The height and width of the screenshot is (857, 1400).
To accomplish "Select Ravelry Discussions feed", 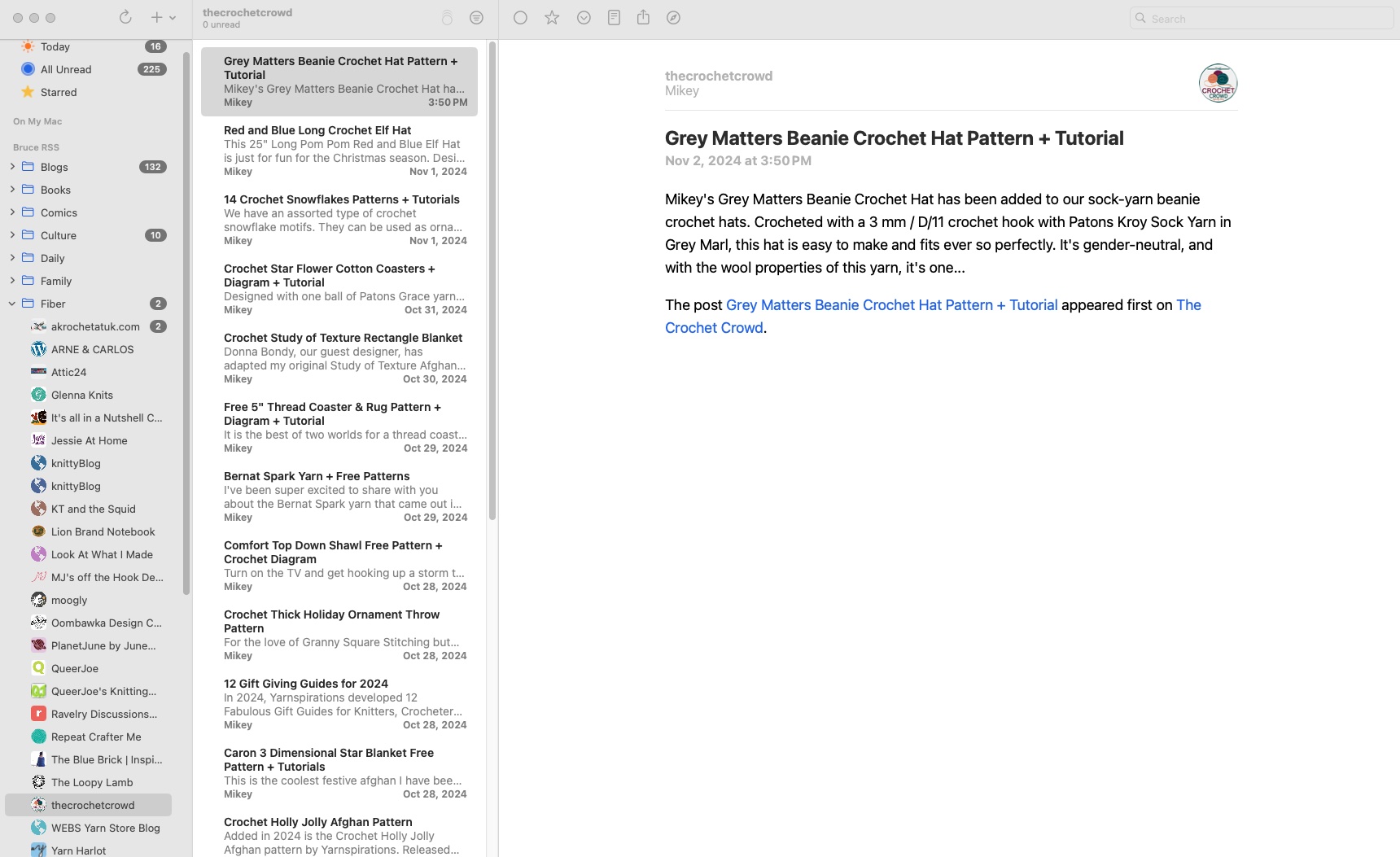I will (x=88, y=714).
